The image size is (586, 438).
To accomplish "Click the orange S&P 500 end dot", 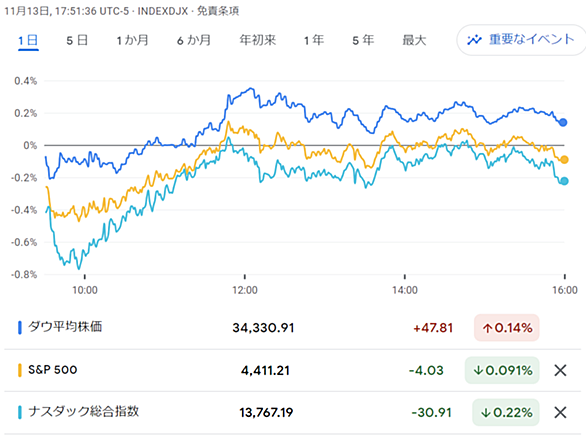I will point(564,160).
